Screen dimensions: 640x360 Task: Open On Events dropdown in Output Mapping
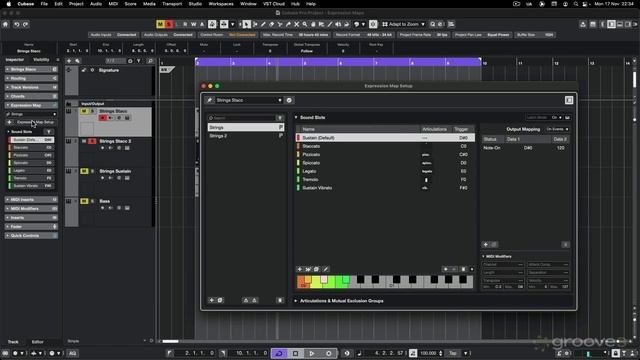click(557, 129)
